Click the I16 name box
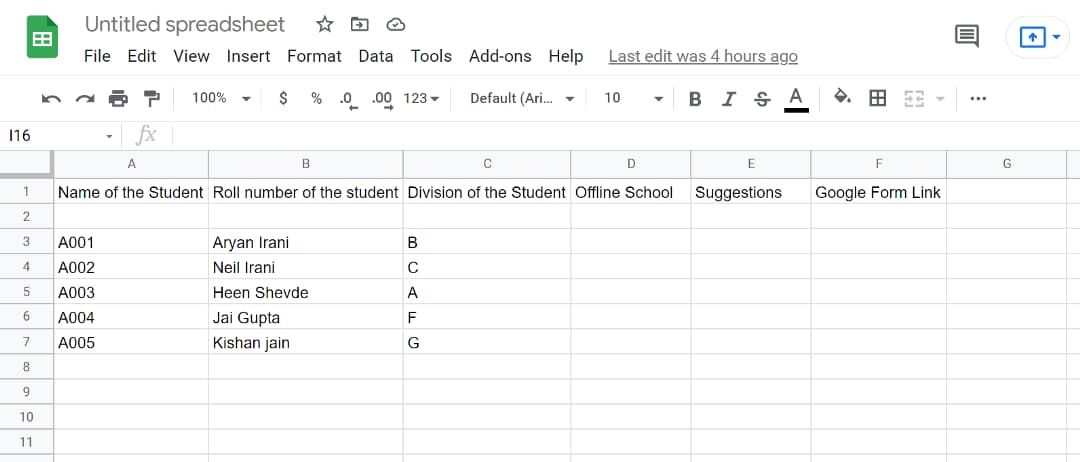1080x462 pixels. click(x=52, y=136)
